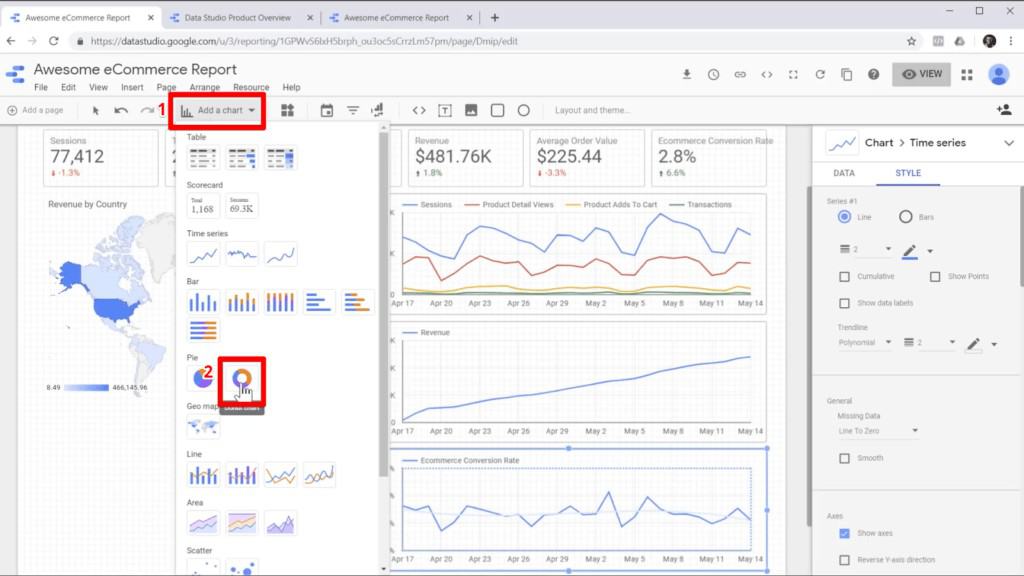Open the series line color picker
The height and width of the screenshot is (576, 1024).
coord(910,250)
